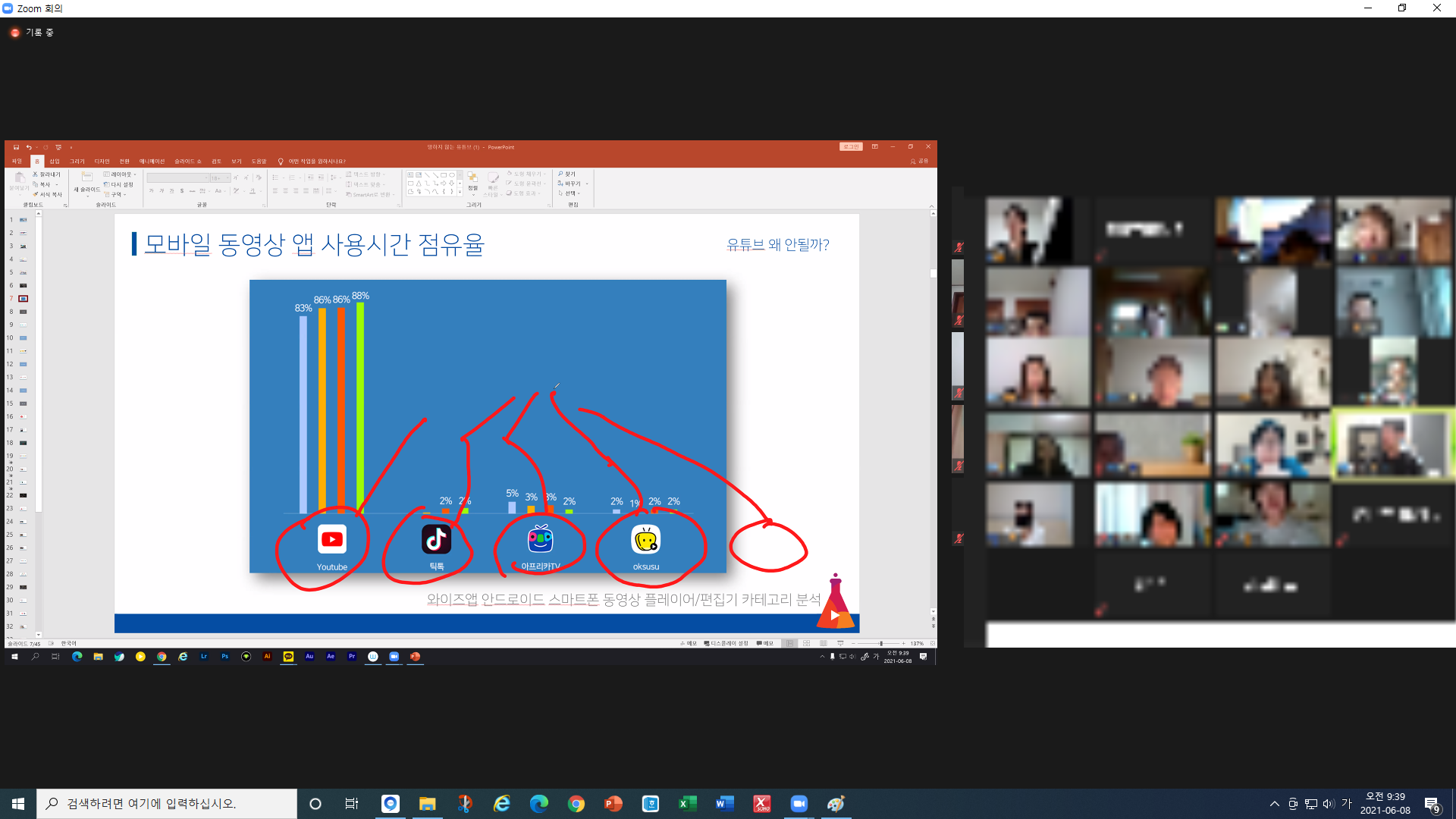
Task: Click the slide title 모바일 동영상 앱 사용시간 점유율
Action: click(313, 244)
